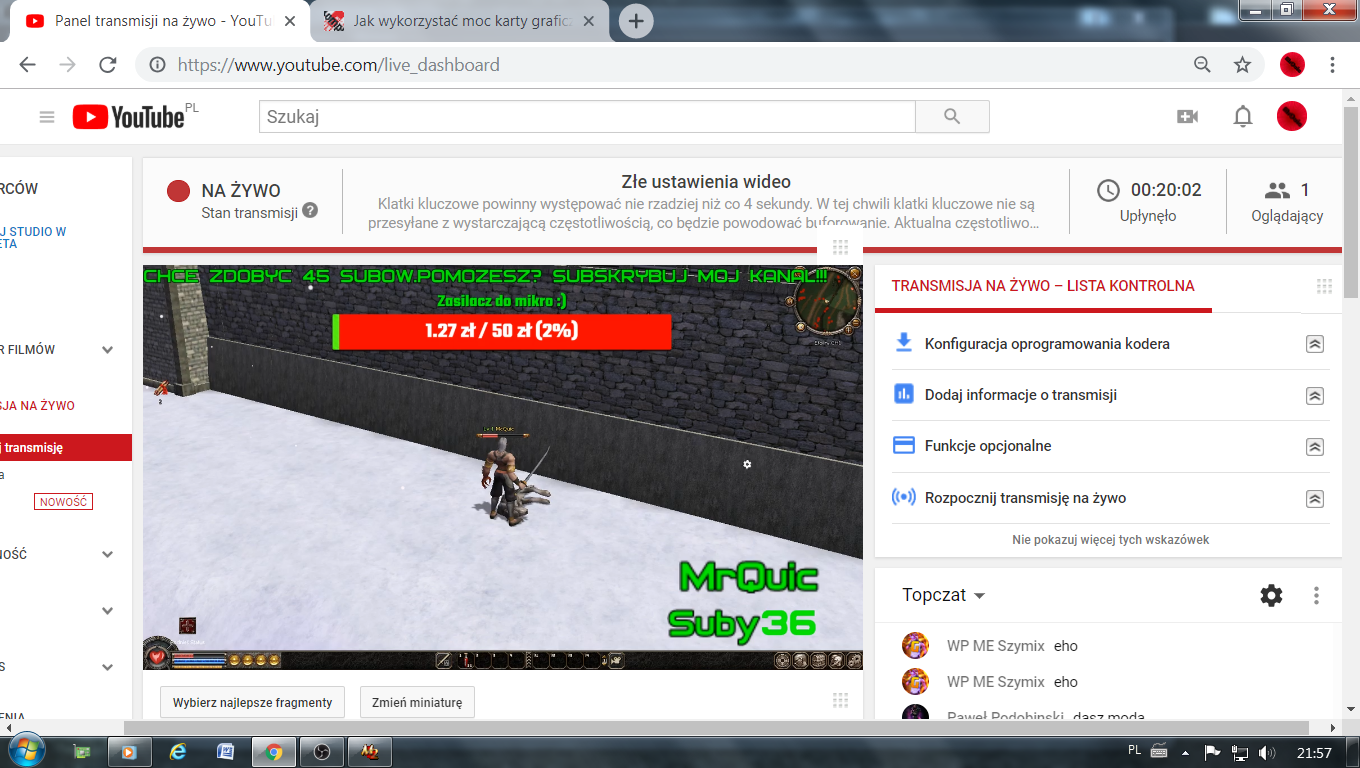Screen dimensions: 1360x768
Task: Click the Oglądający viewer count label
Action: (1287, 216)
